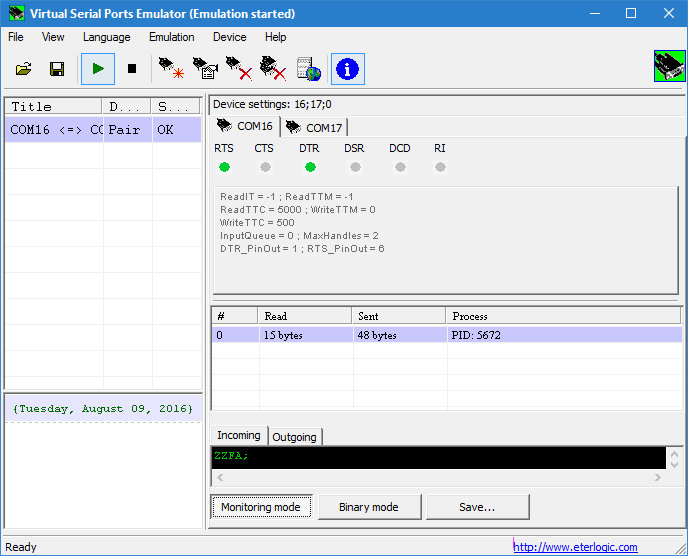This screenshot has width=688, height=556.
Task: Click the 'Ready' status bar text
Action: 21,547
